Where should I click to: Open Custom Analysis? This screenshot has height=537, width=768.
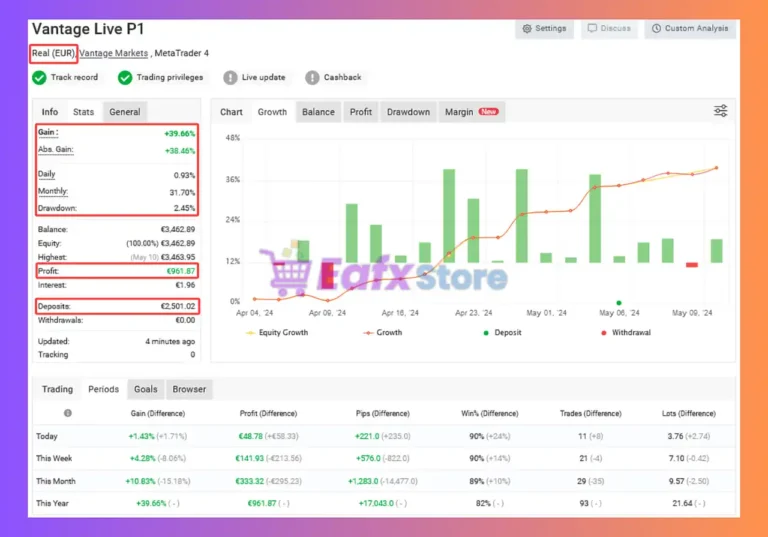[x=690, y=28]
